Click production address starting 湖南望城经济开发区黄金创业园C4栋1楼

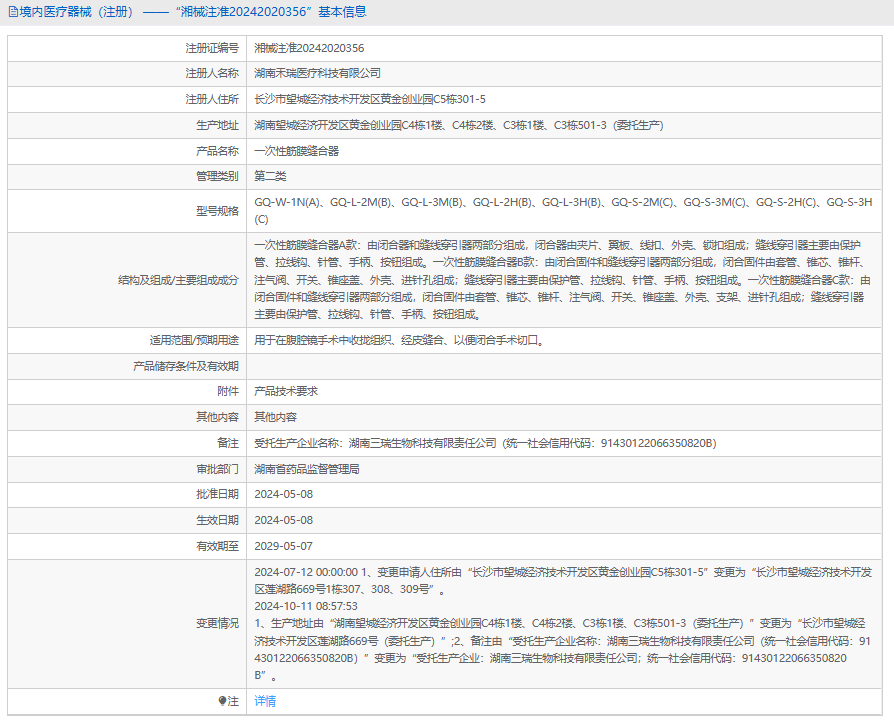tap(459, 125)
